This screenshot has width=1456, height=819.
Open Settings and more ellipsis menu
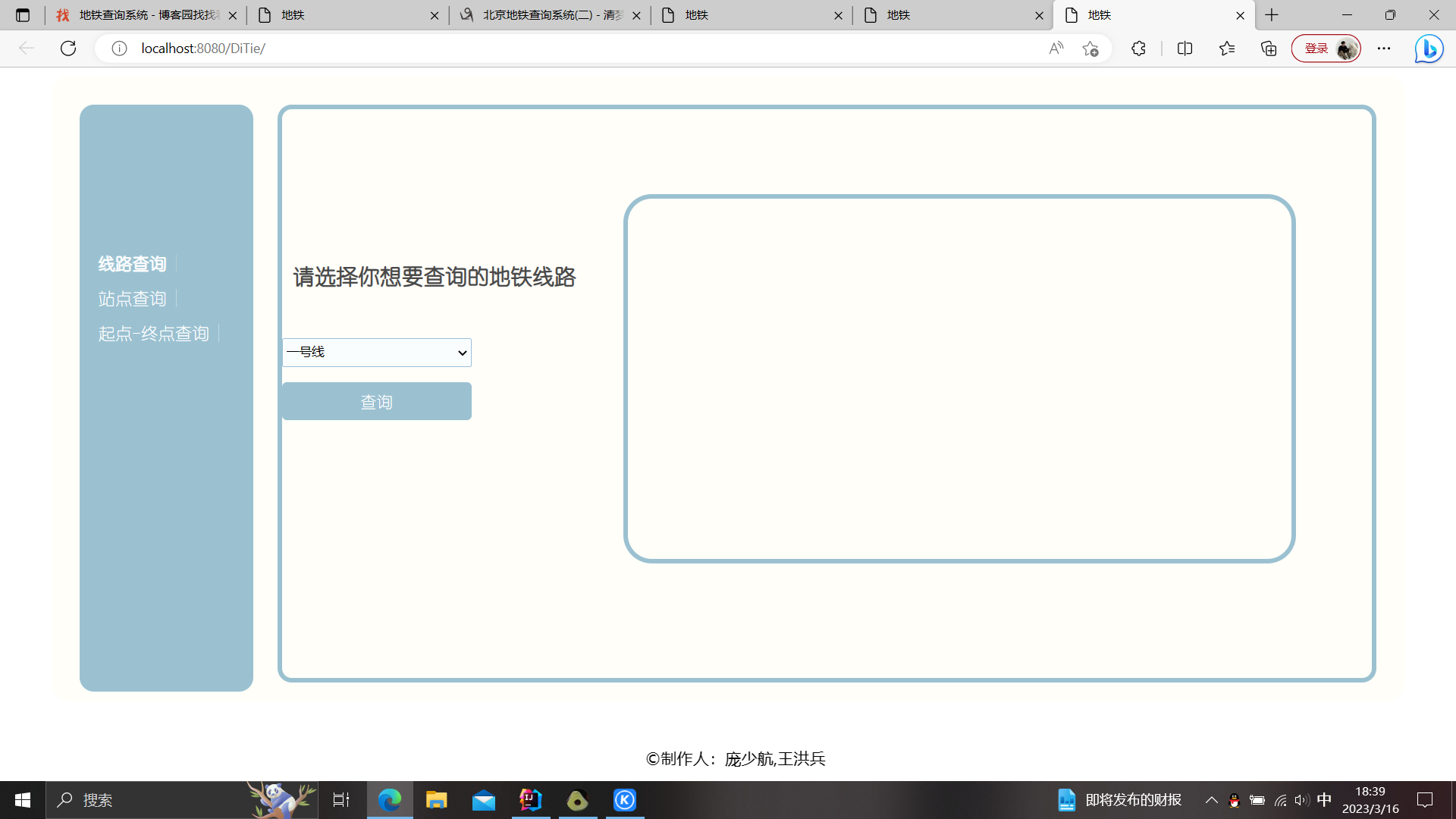(x=1384, y=49)
